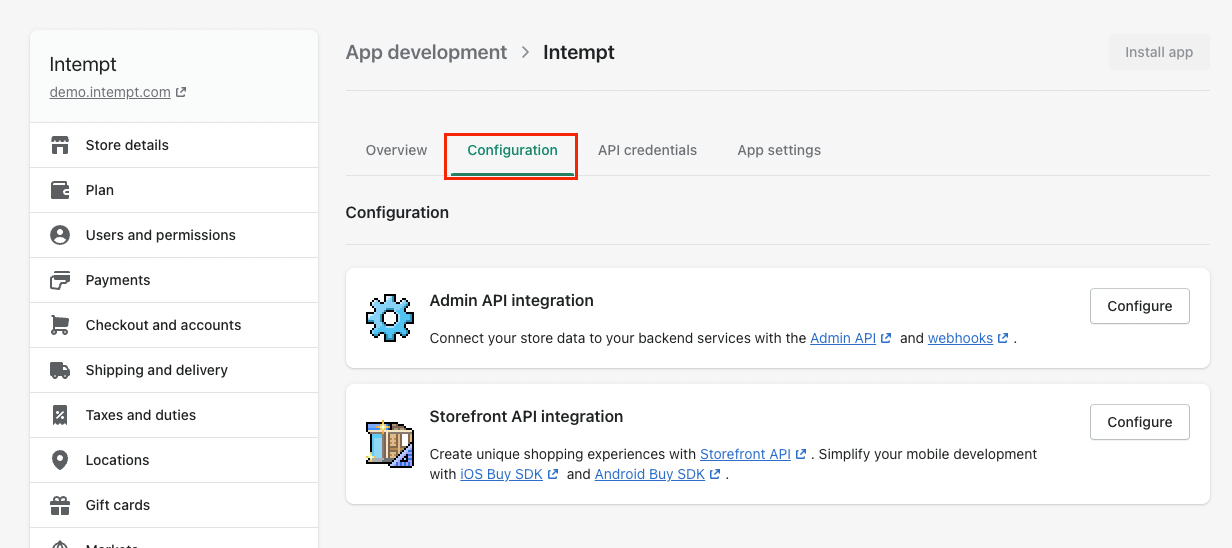
Task: Click the Store details storefront icon
Action: click(x=60, y=145)
